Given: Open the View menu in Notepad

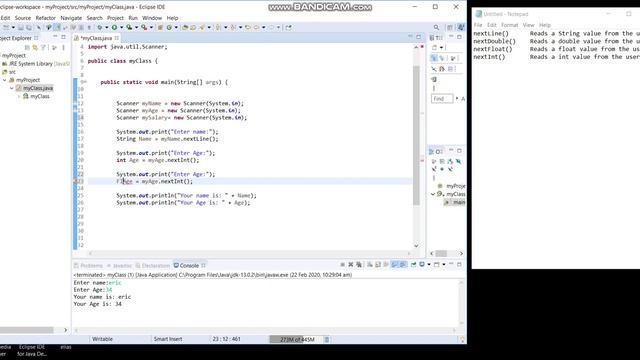Looking at the screenshot, I should tap(528, 25).
